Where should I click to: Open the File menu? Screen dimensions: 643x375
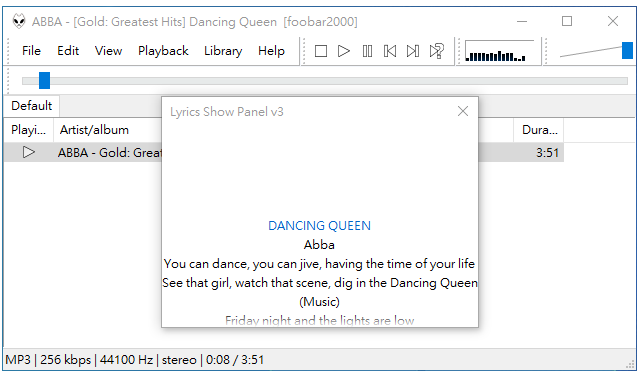31,51
